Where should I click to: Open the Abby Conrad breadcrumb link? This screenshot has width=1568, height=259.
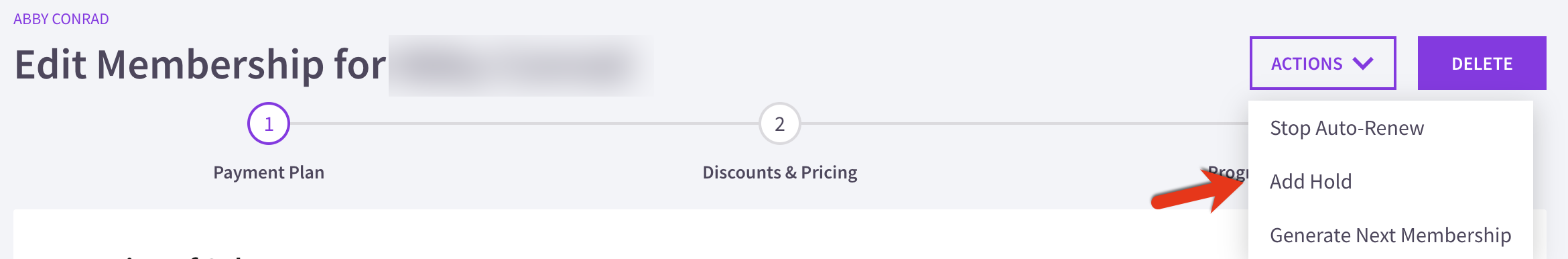click(61, 19)
